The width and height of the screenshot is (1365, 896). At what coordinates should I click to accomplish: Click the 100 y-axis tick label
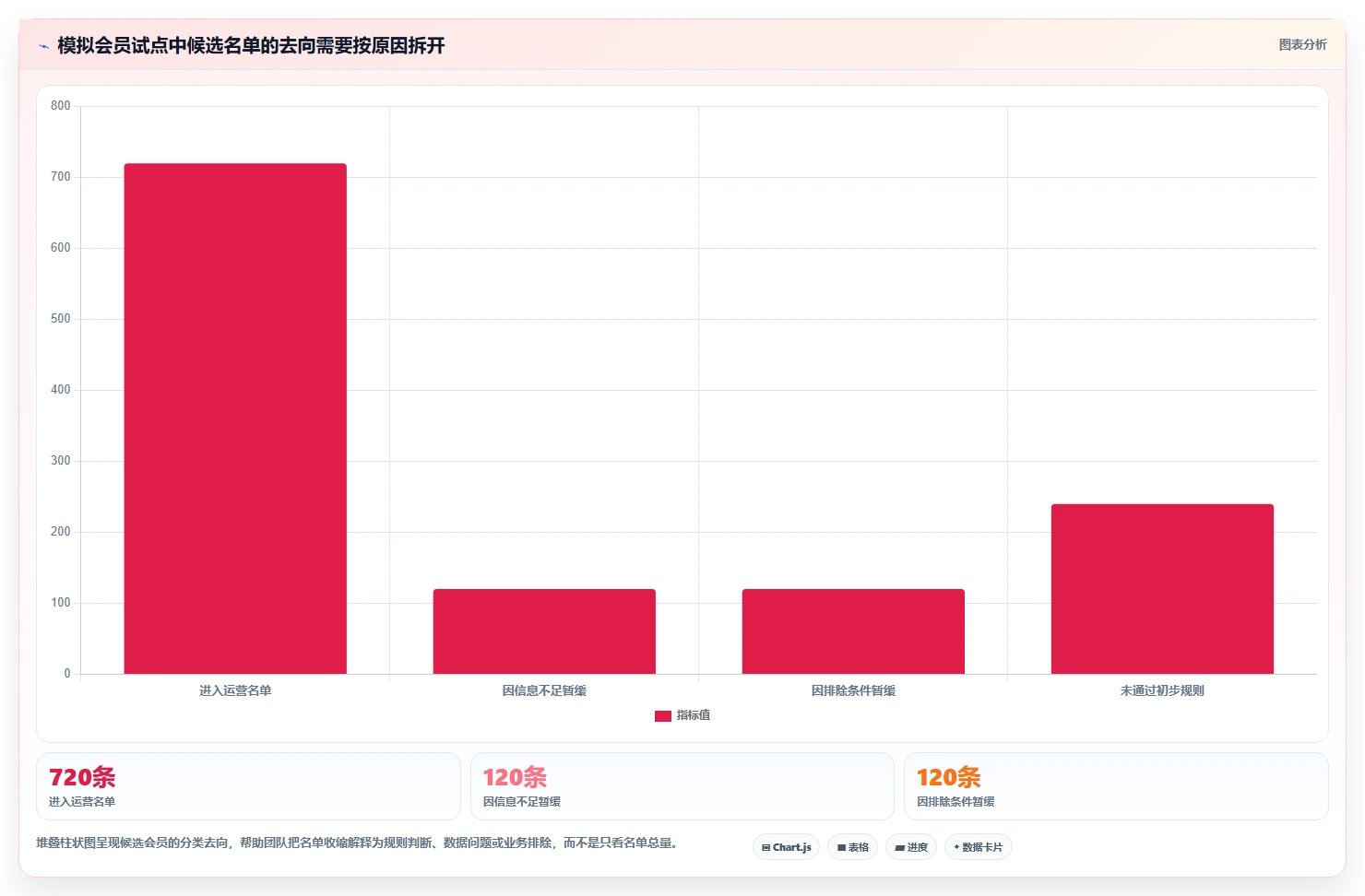click(x=60, y=603)
